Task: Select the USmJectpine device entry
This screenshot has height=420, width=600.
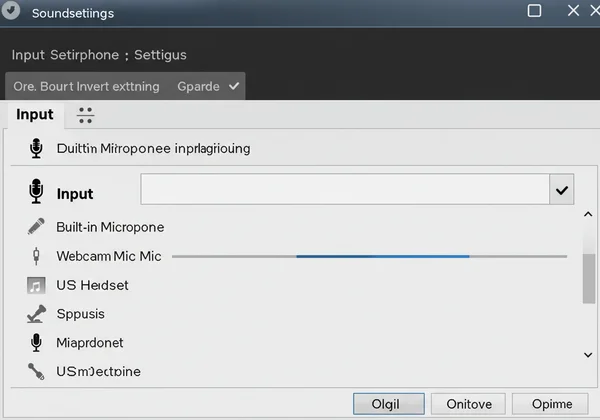Action: tap(98, 371)
